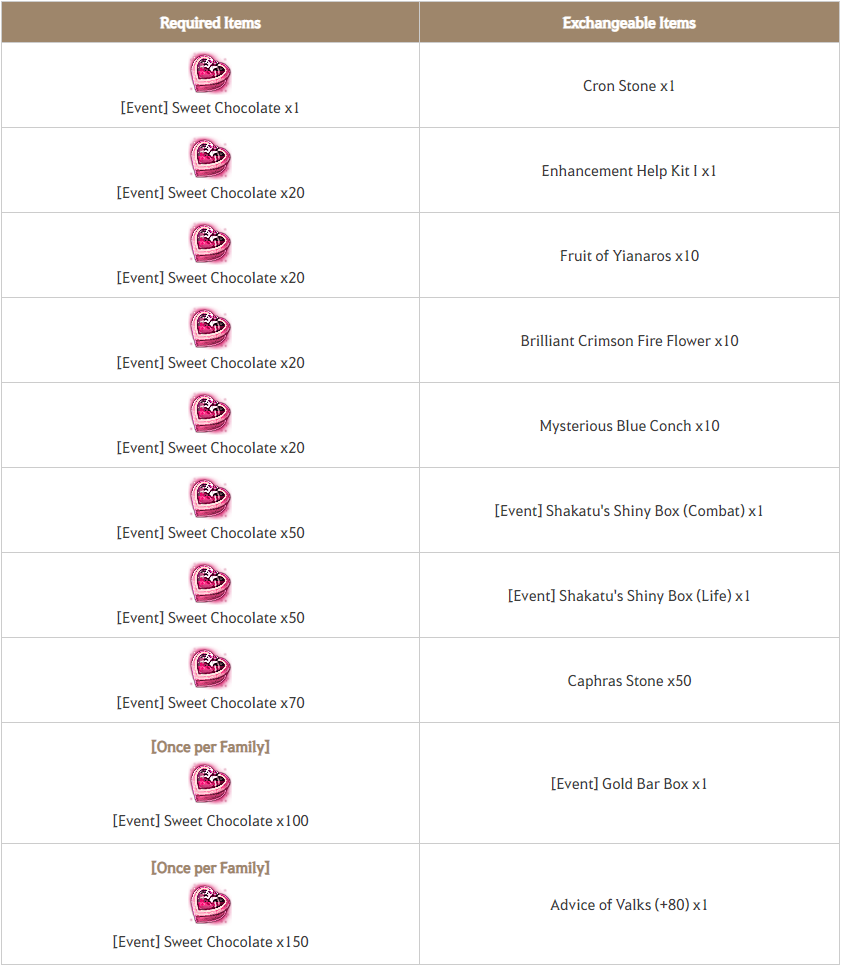
Task: Click the Sweet Chocolate x70 requirement text
Action: [210, 703]
